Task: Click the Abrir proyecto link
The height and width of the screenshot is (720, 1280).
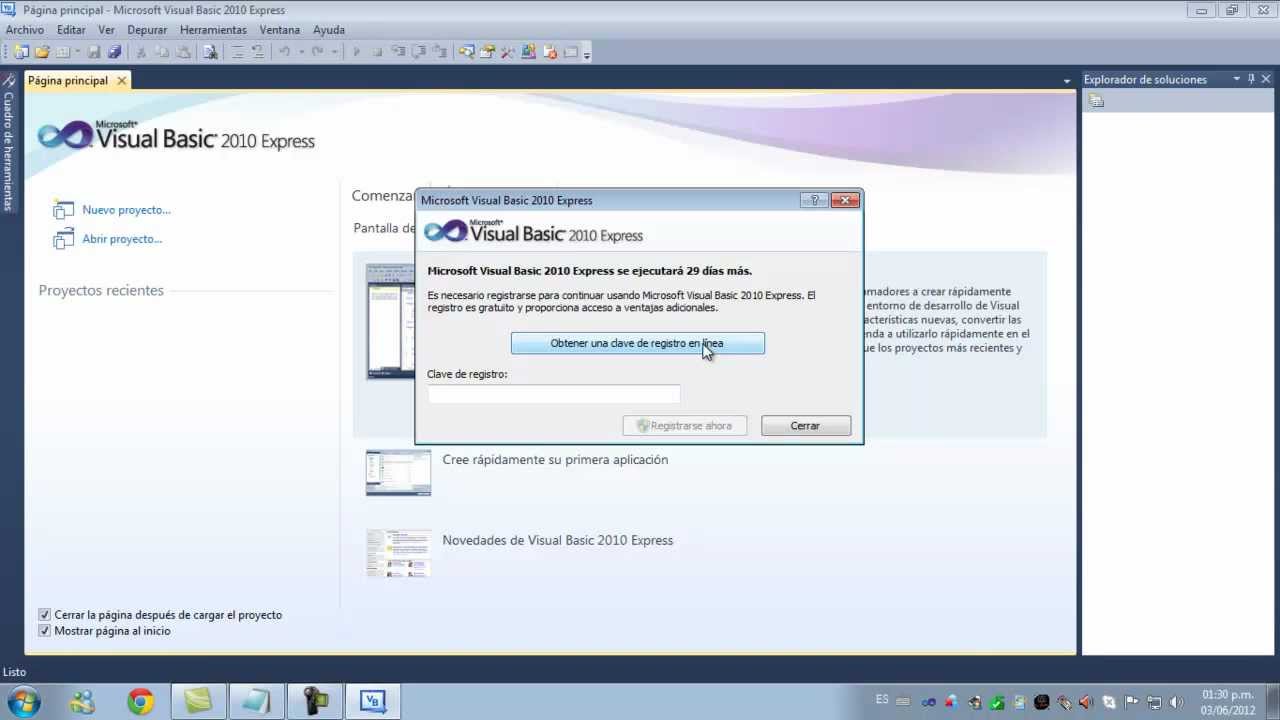Action: coord(122,239)
